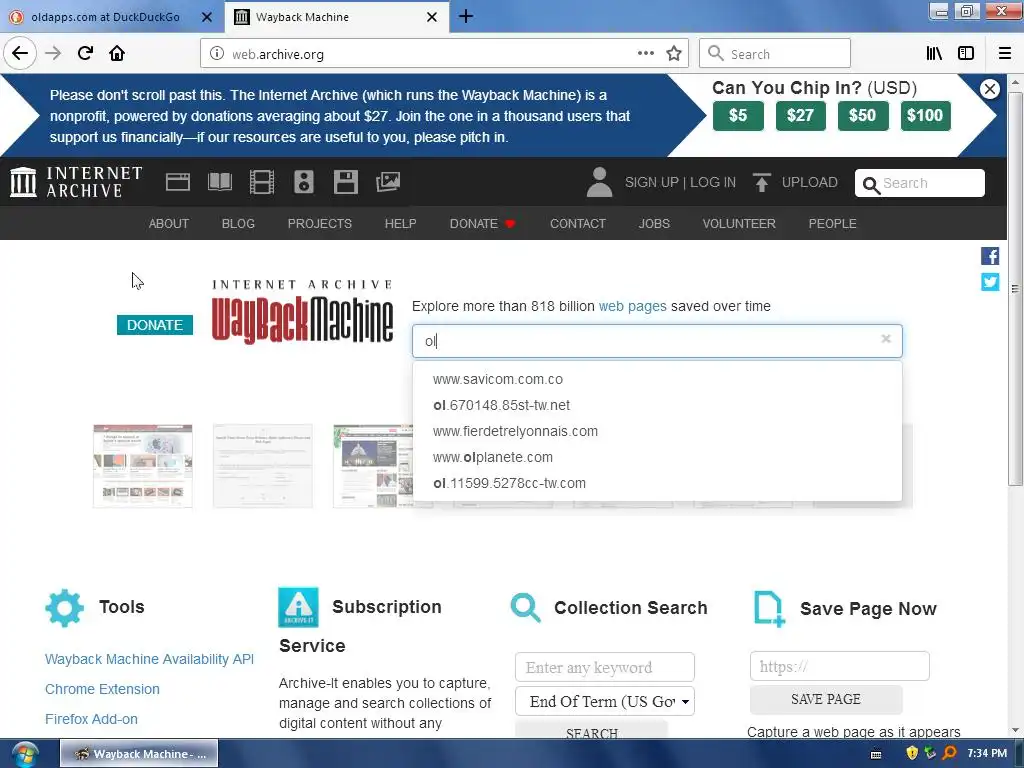This screenshot has height=768, width=1024.
Task: Choose suggestion www.olplanete.com
Action: pyautogui.click(x=657, y=458)
